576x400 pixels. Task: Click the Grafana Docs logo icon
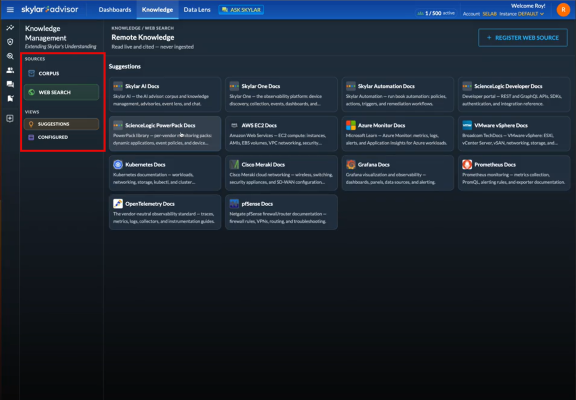[x=351, y=165]
